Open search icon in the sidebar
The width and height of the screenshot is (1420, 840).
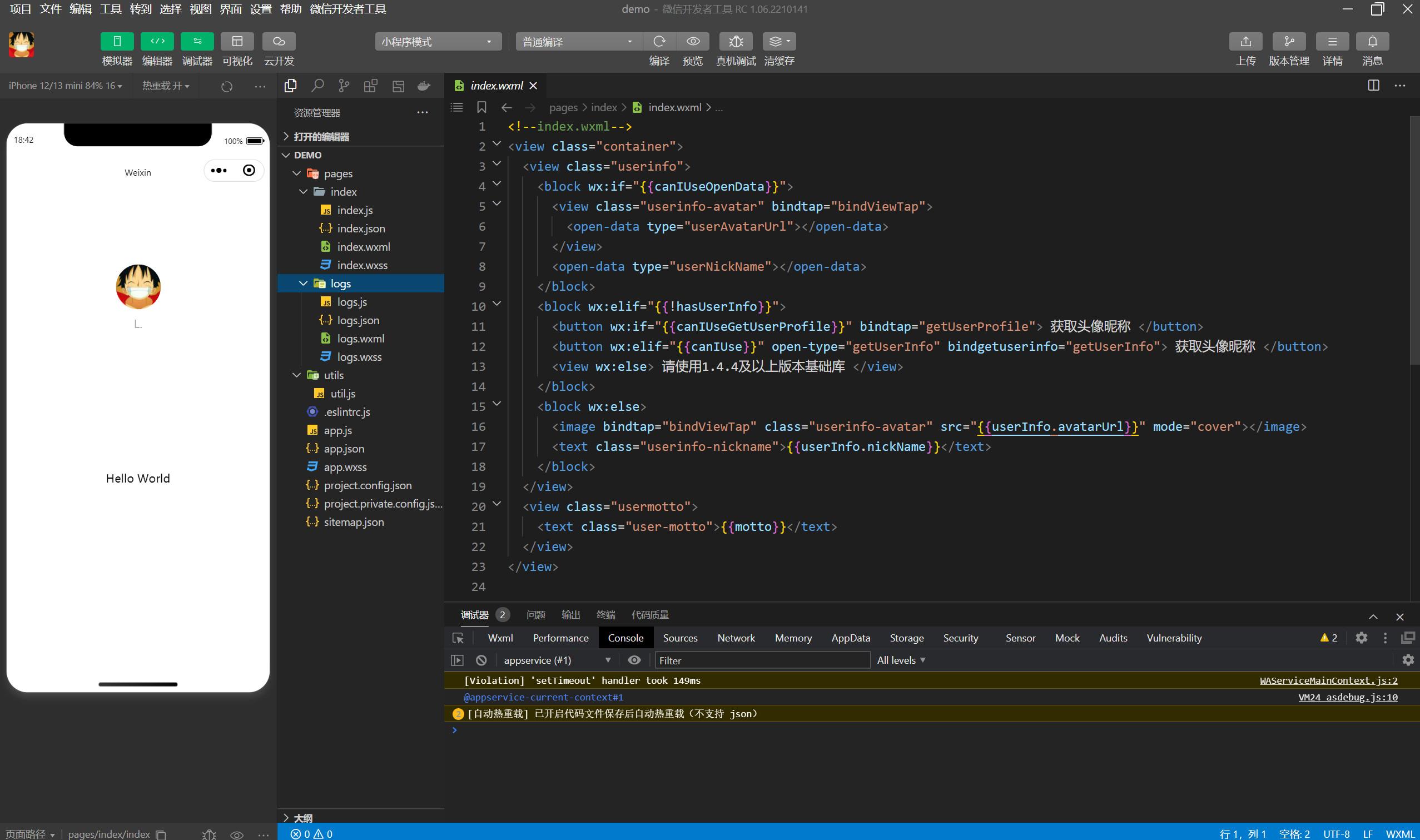(317, 86)
